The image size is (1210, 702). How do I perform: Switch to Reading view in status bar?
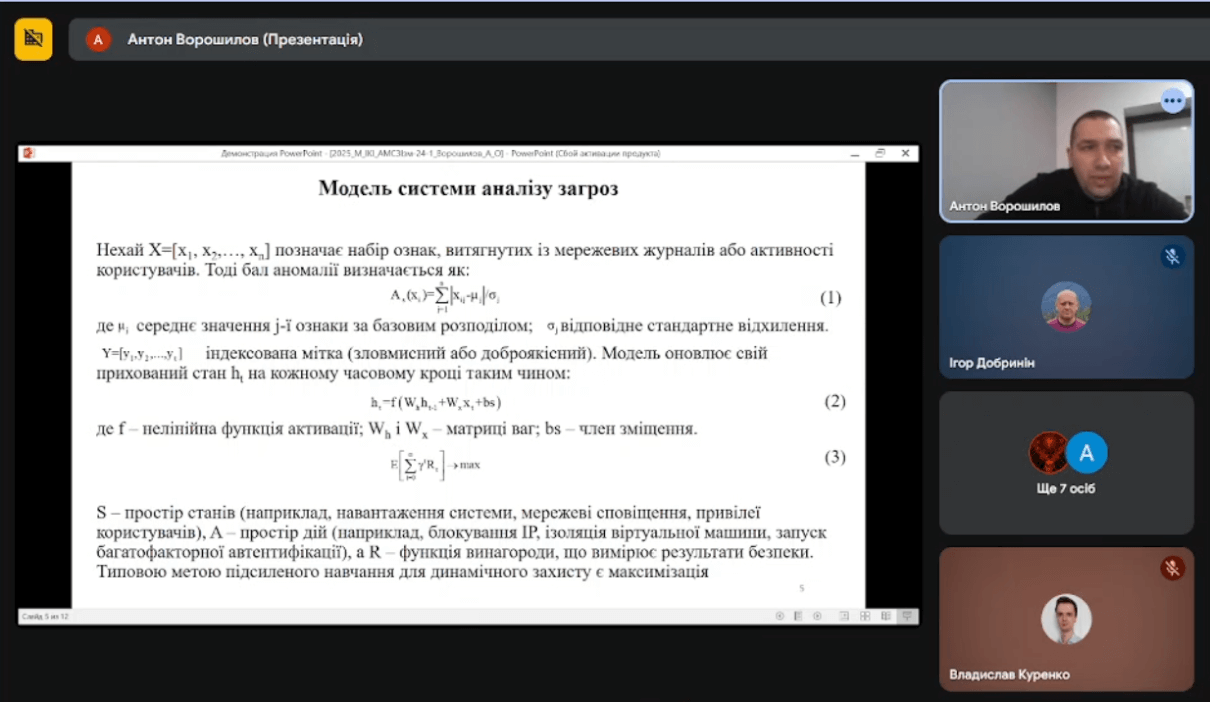(x=885, y=616)
